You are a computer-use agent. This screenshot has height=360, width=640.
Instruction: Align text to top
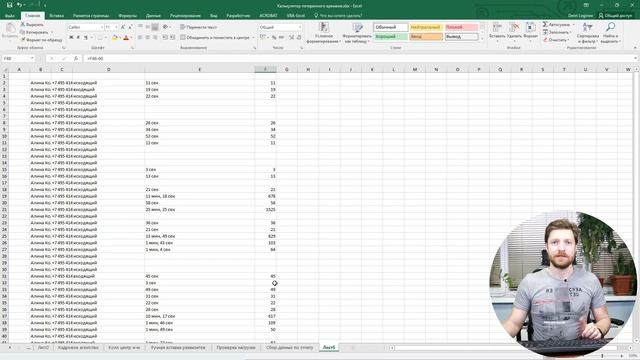click(x=140, y=27)
